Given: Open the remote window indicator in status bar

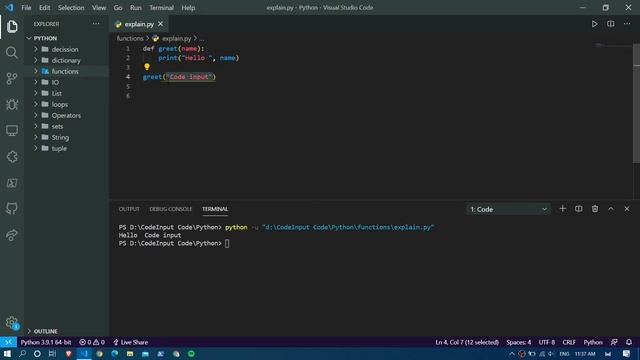Looking at the screenshot, I should coord(8,342).
